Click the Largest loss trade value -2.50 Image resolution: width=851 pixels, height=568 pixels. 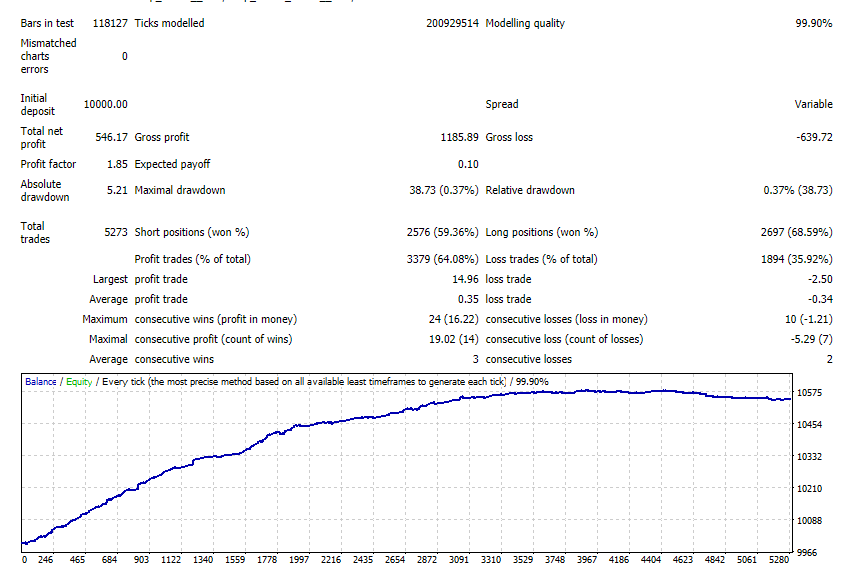tap(820, 279)
